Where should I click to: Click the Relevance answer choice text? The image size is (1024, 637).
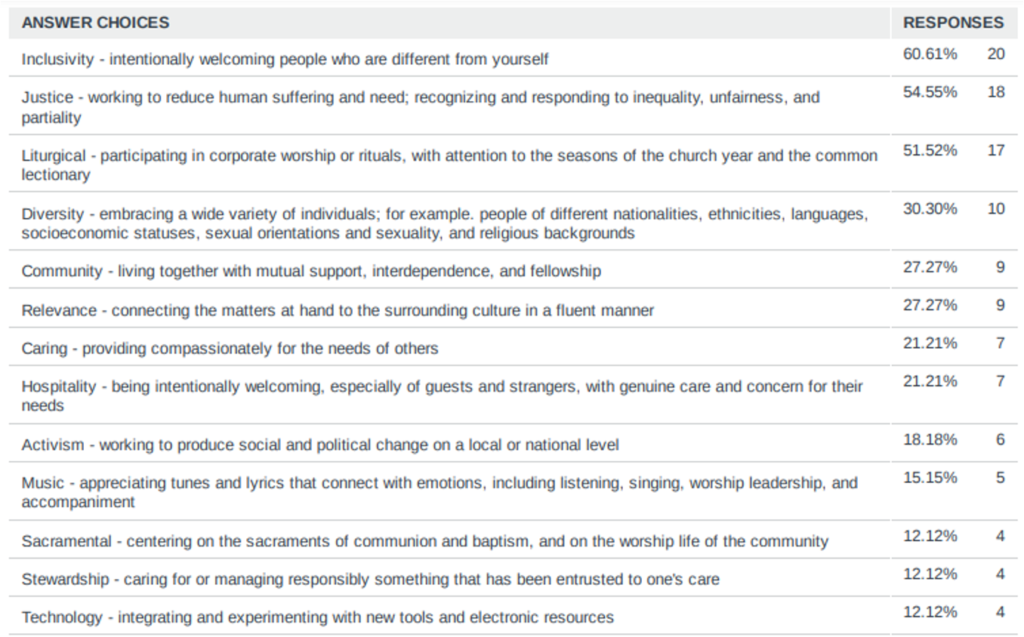[x=338, y=310]
